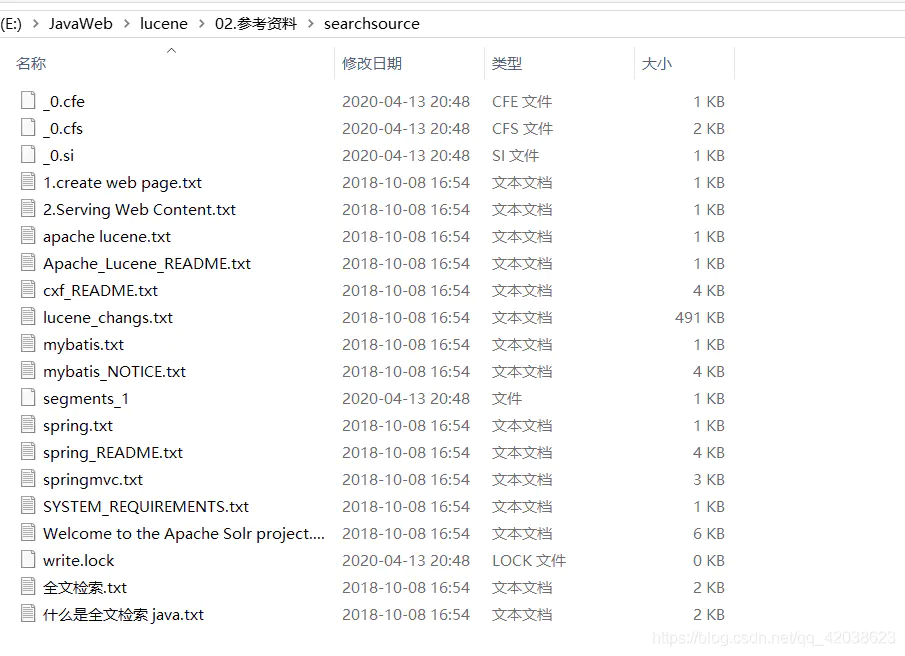Select the _0.cfe file icon
This screenshot has height=656, width=905.
pos(28,100)
